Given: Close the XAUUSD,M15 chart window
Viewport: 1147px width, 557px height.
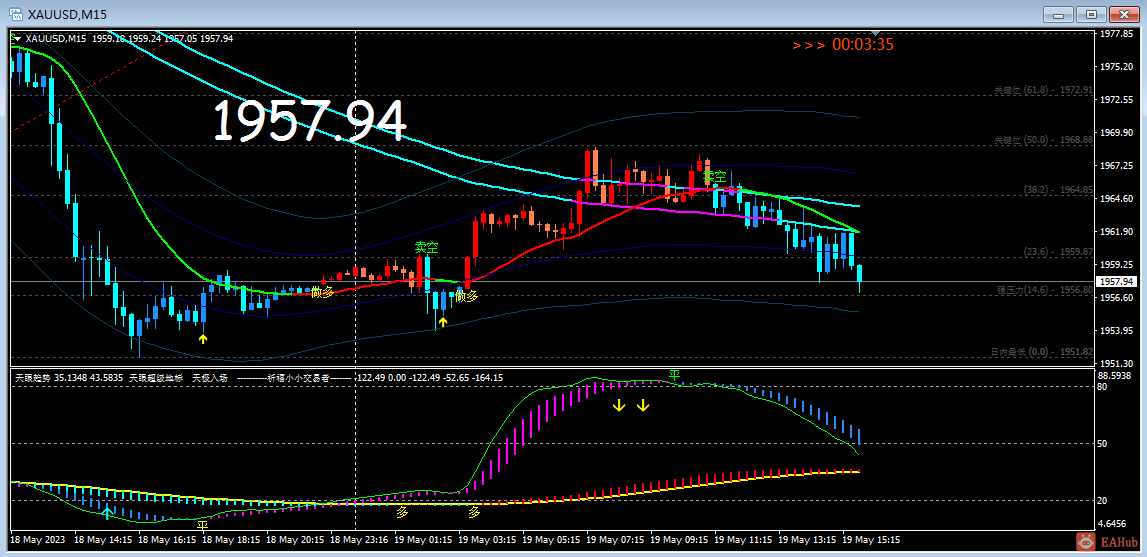Looking at the screenshot, I should (1125, 14).
